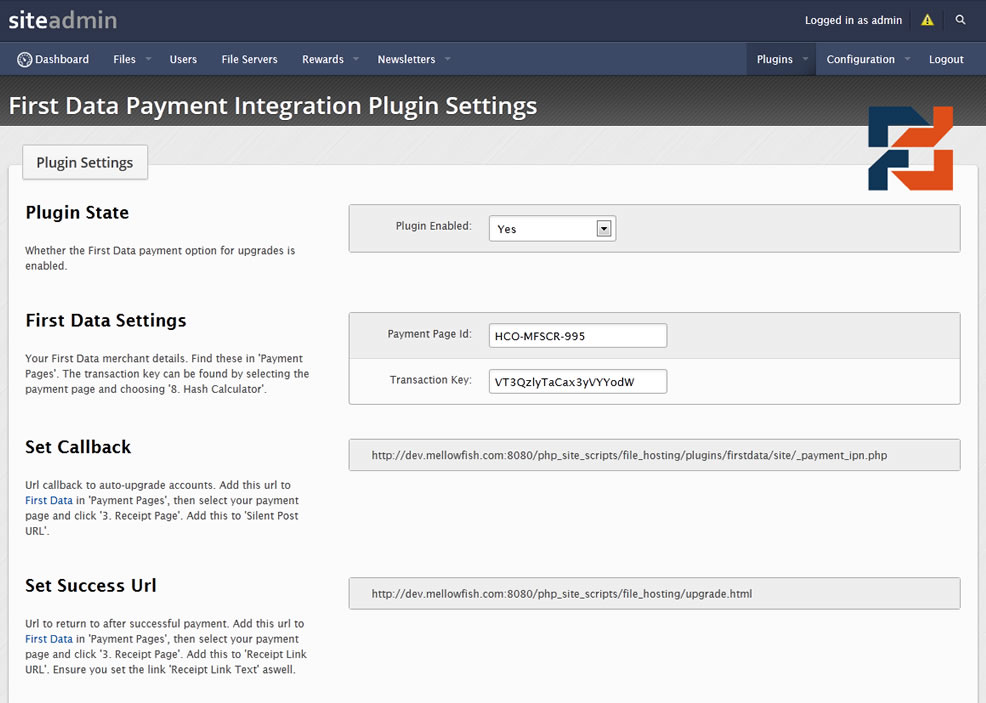The height and width of the screenshot is (703, 986).
Task: Click the yellow warning triangle icon
Action: [927, 20]
